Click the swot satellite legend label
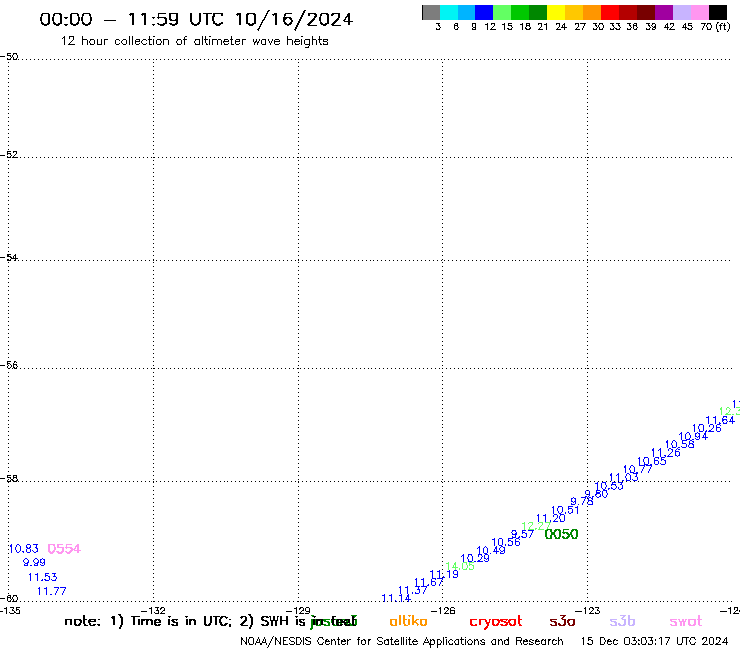The width and height of the screenshot is (740, 650). pos(686,622)
